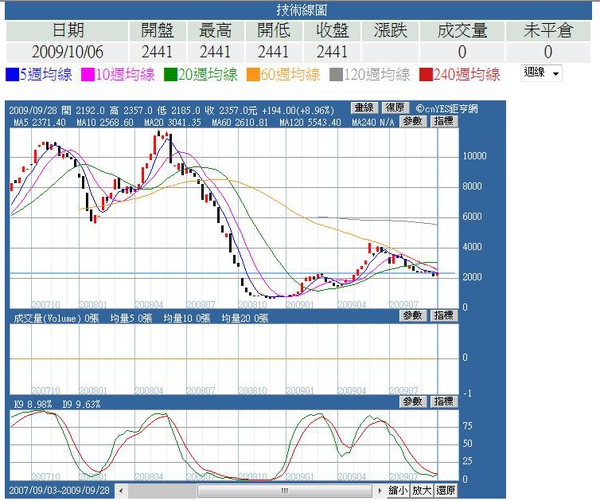Click the MA120 5543.40 readout

pyautogui.click(x=310, y=122)
